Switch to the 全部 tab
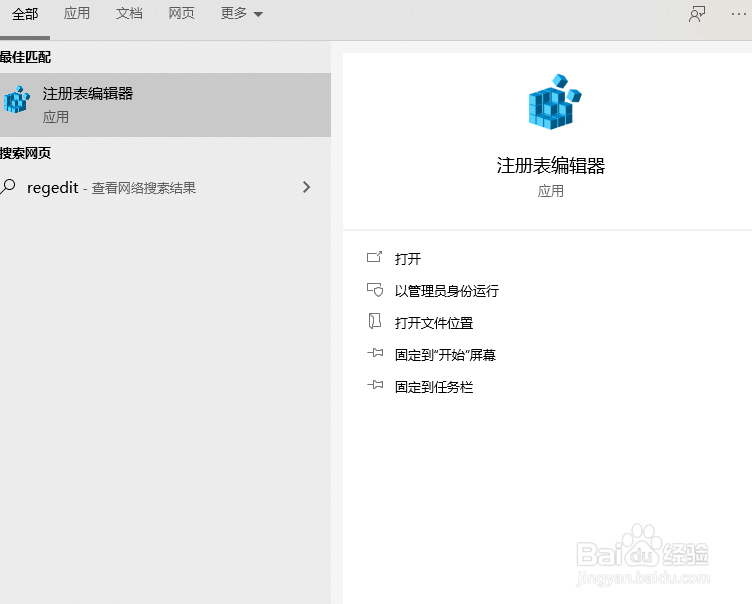 (25, 14)
